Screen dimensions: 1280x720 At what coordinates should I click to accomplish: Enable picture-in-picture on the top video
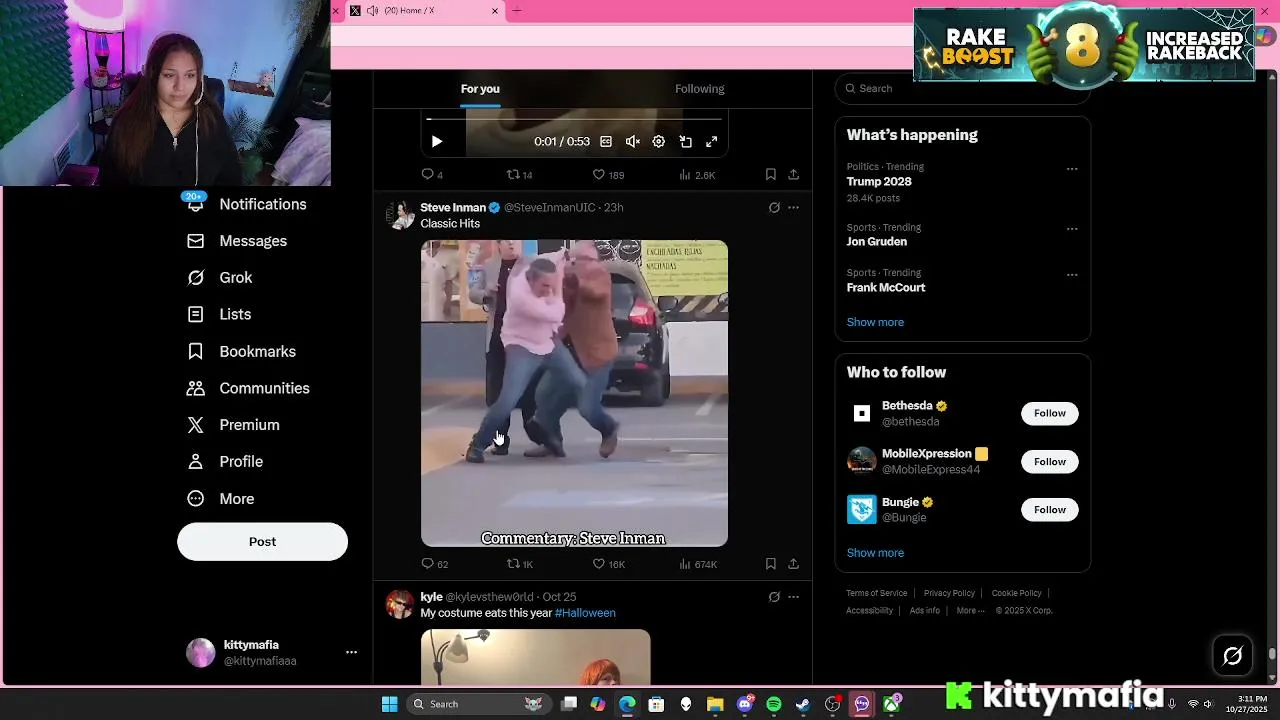coord(686,142)
